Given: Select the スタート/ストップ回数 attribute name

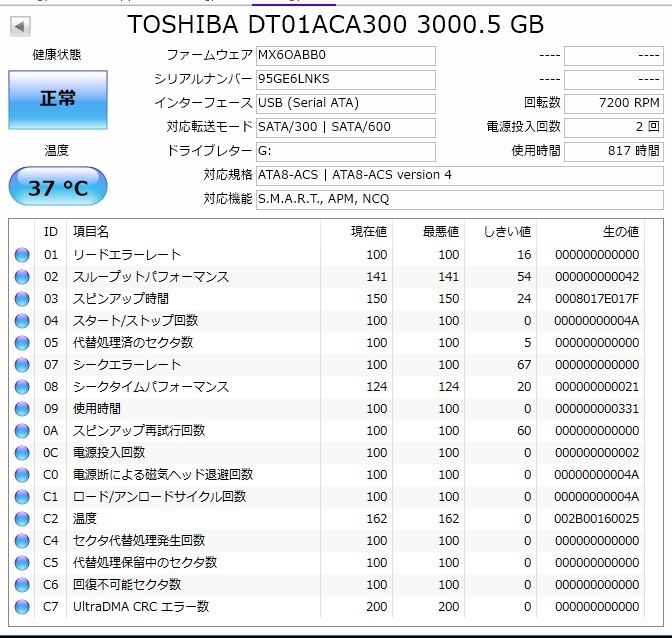Looking at the screenshot, I should (x=135, y=321).
